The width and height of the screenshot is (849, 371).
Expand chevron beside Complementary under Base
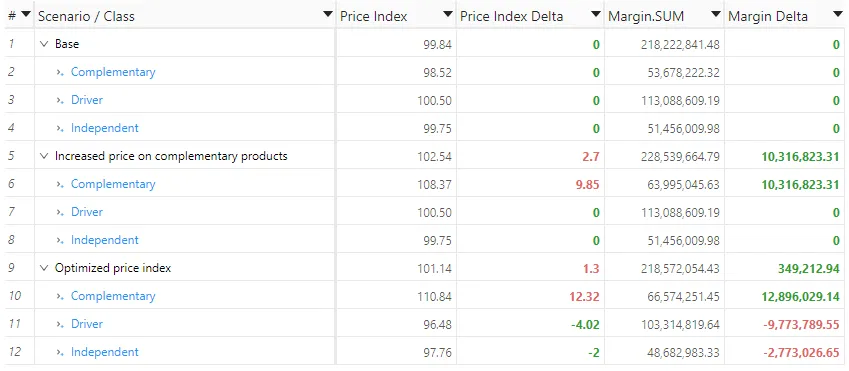coord(61,73)
